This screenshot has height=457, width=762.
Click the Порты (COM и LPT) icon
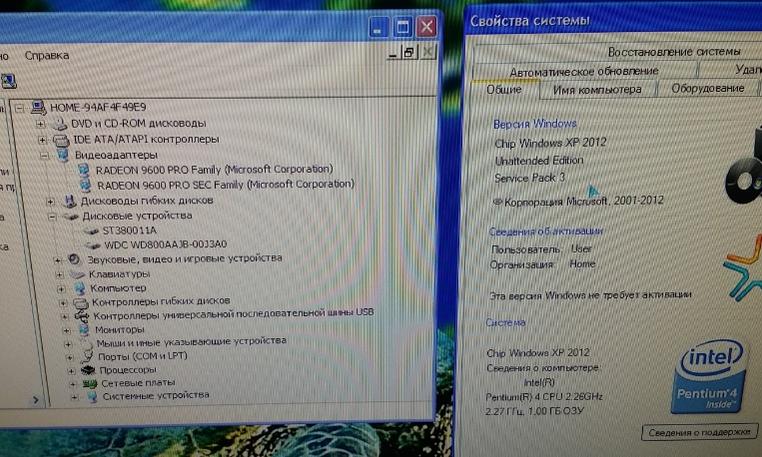[x=87, y=356]
